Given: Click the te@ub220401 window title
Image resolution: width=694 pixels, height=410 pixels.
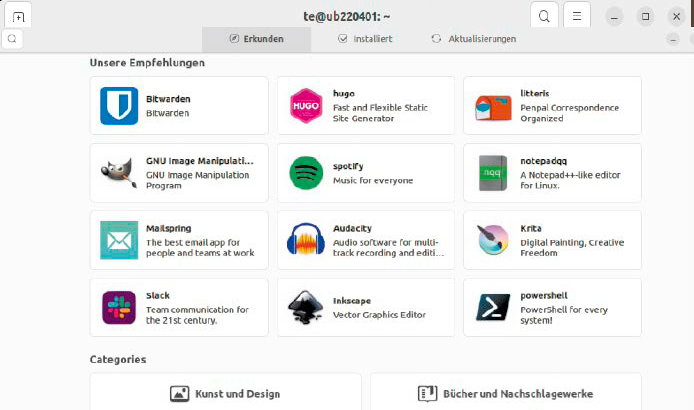Looking at the screenshot, I should [x=347, y=16].
